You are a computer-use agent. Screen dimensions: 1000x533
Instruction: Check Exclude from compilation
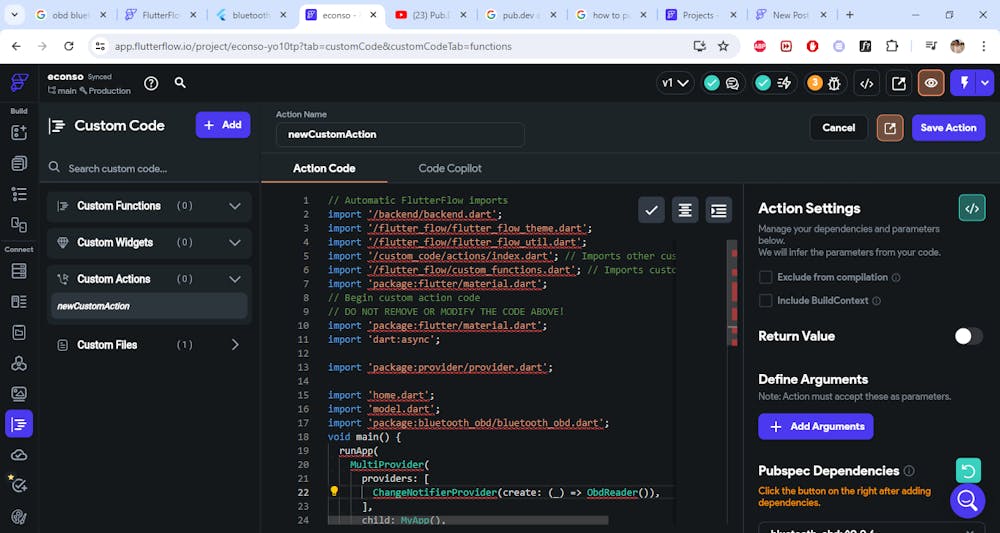(x=765, y=277)
